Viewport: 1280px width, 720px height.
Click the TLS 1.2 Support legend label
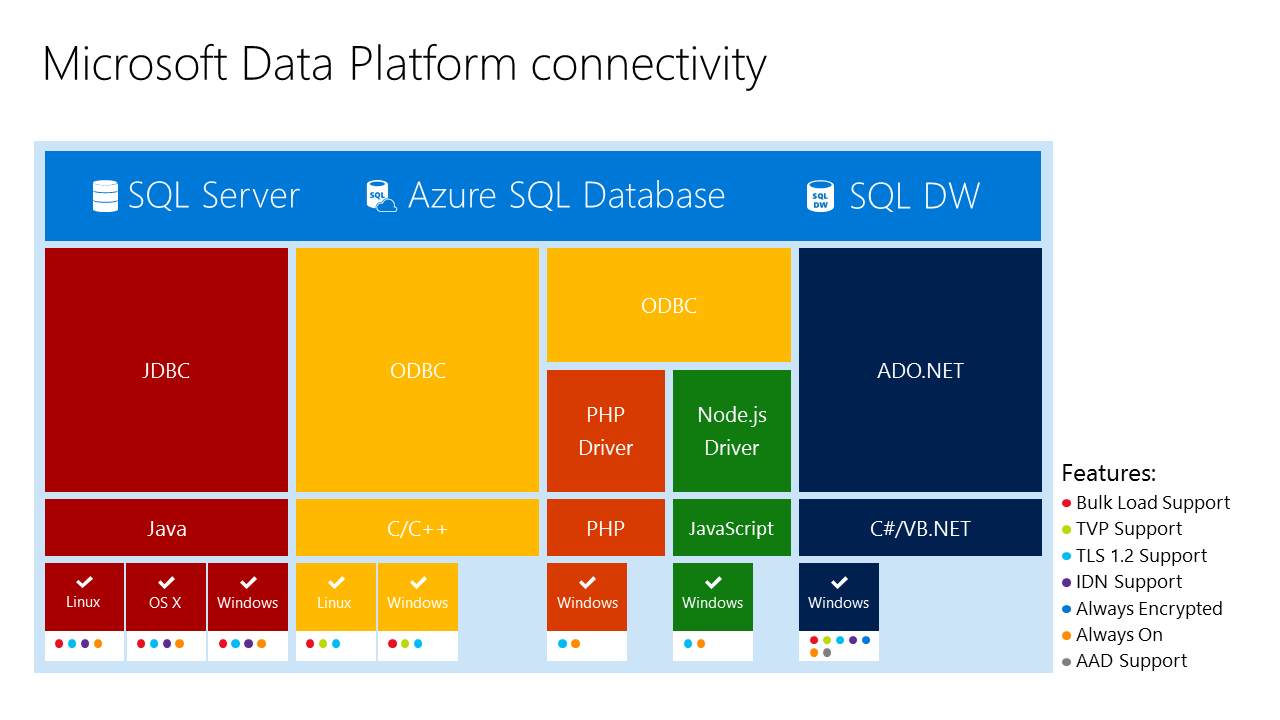(1141, 556)
